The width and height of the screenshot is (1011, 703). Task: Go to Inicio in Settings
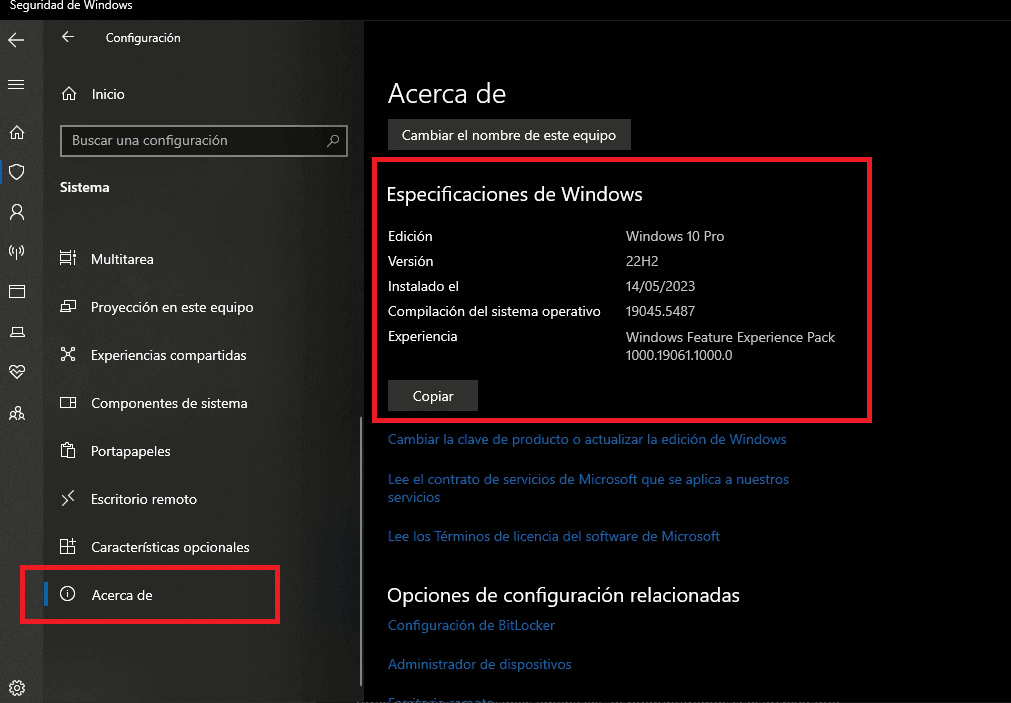pos(108,94)
